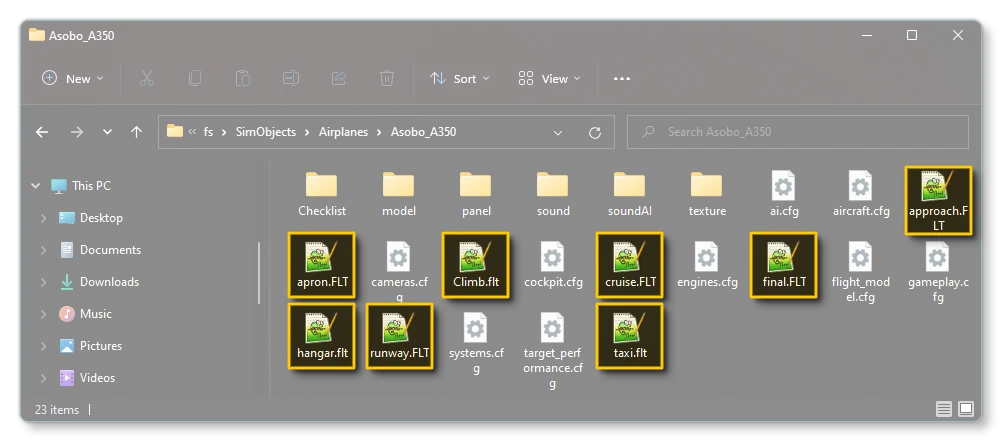Viewport: 1002px width, 442px height.
Task: Open Desktop in navigation pane
Action: click(x=91, y=218)
